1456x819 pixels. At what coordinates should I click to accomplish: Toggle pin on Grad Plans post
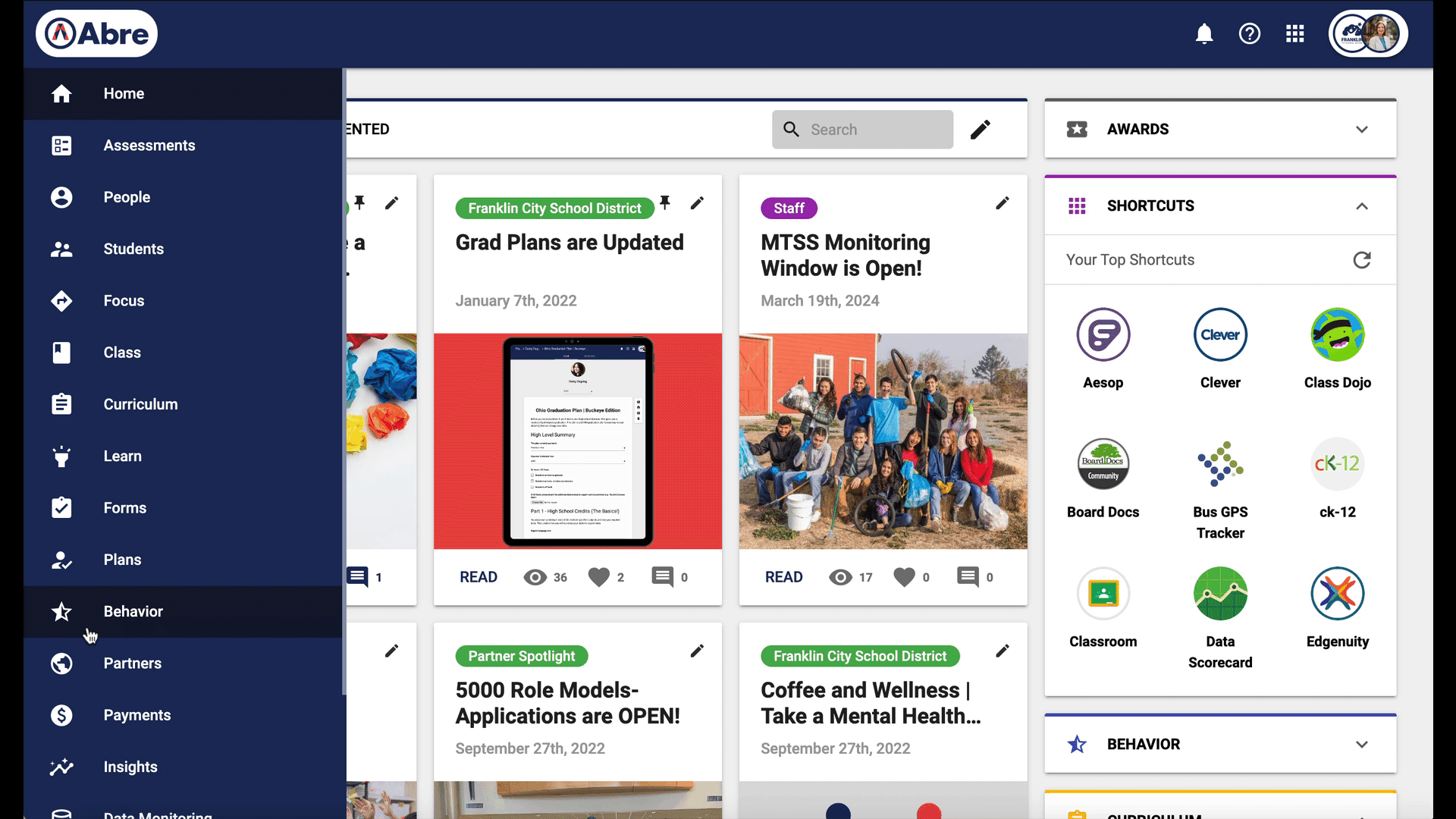[x=665, y=202]
